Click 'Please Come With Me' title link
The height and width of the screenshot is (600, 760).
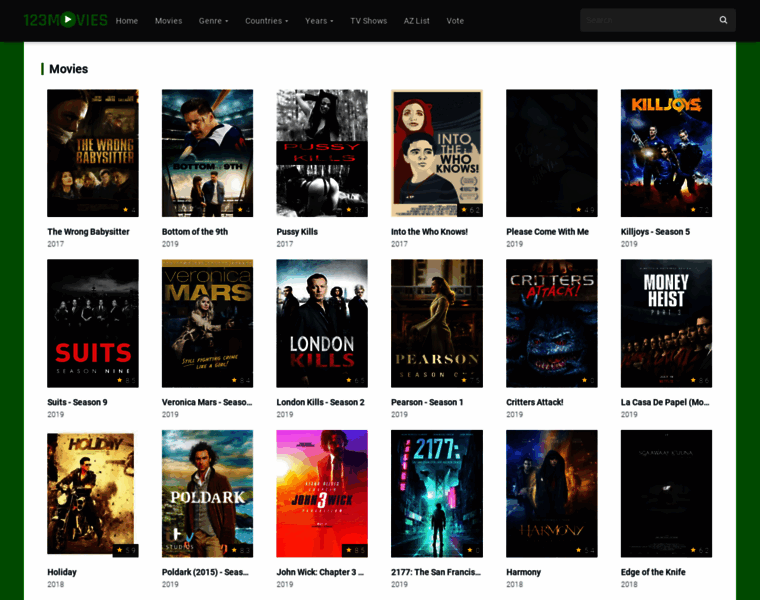coord(547,232)
